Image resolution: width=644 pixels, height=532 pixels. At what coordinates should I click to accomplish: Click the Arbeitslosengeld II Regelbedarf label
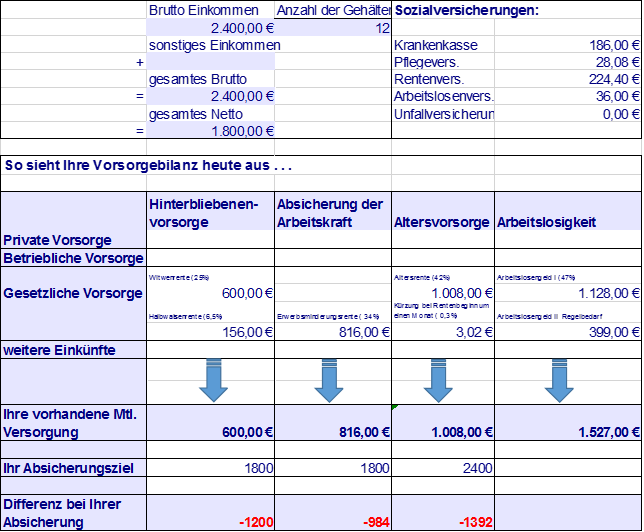(550, 317)
